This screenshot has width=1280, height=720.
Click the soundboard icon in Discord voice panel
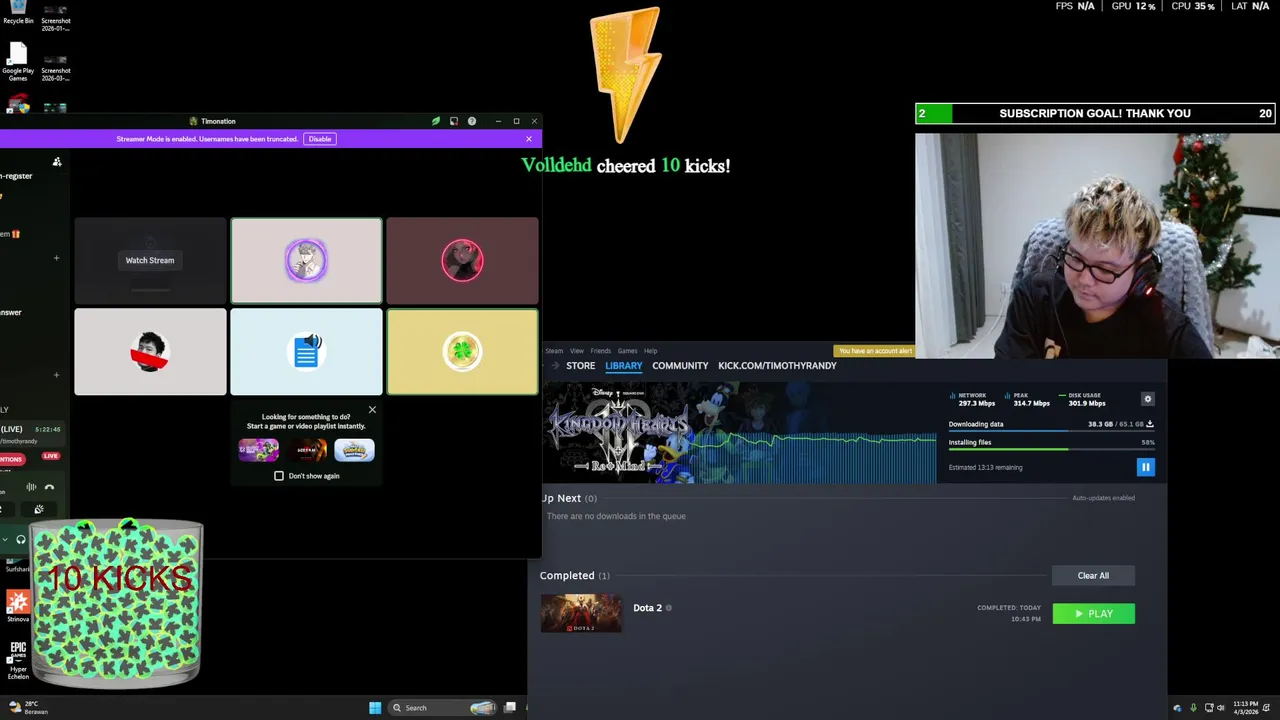click(x=39, y=509)
